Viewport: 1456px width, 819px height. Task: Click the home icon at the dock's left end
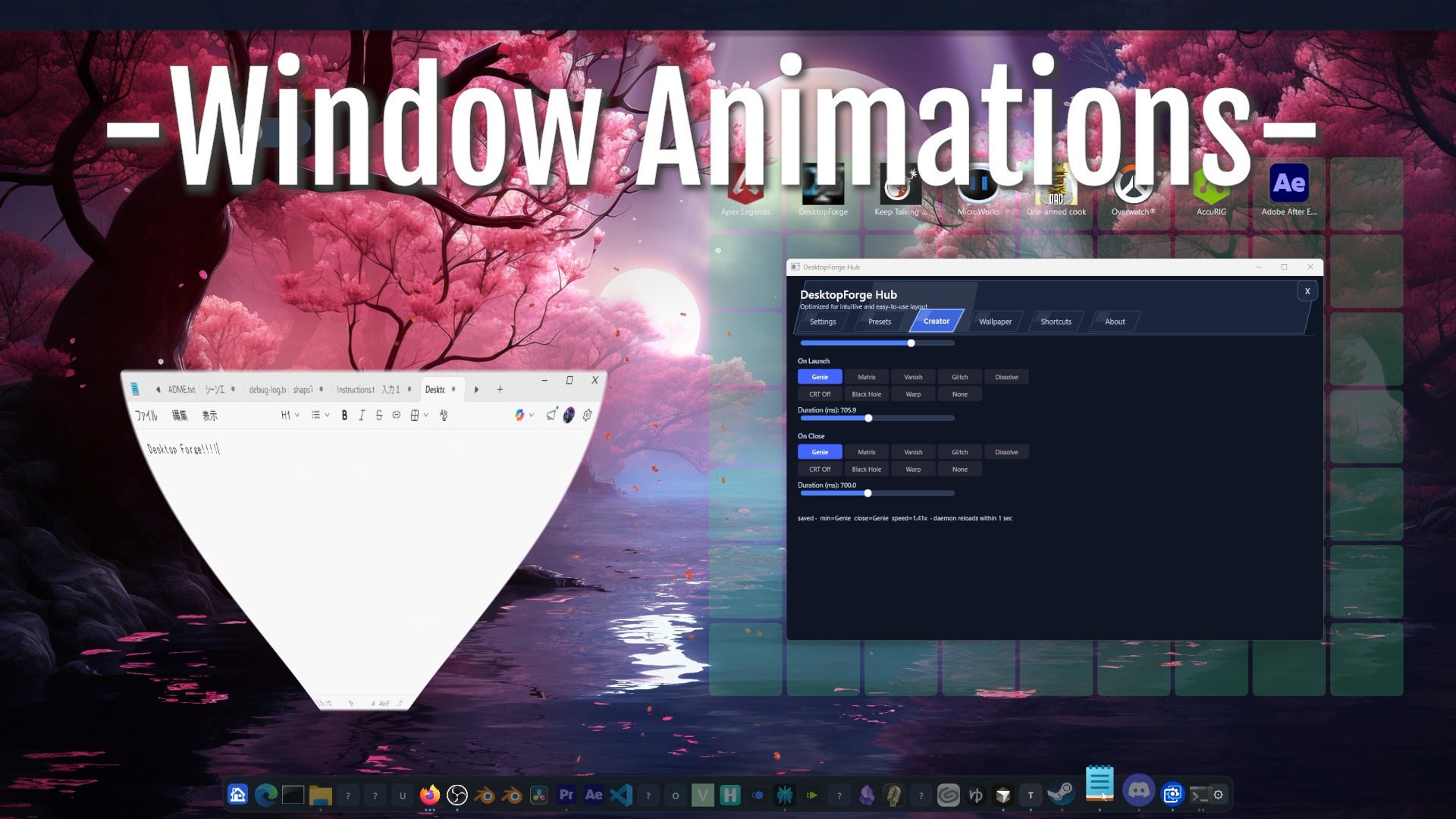(238, 795)
